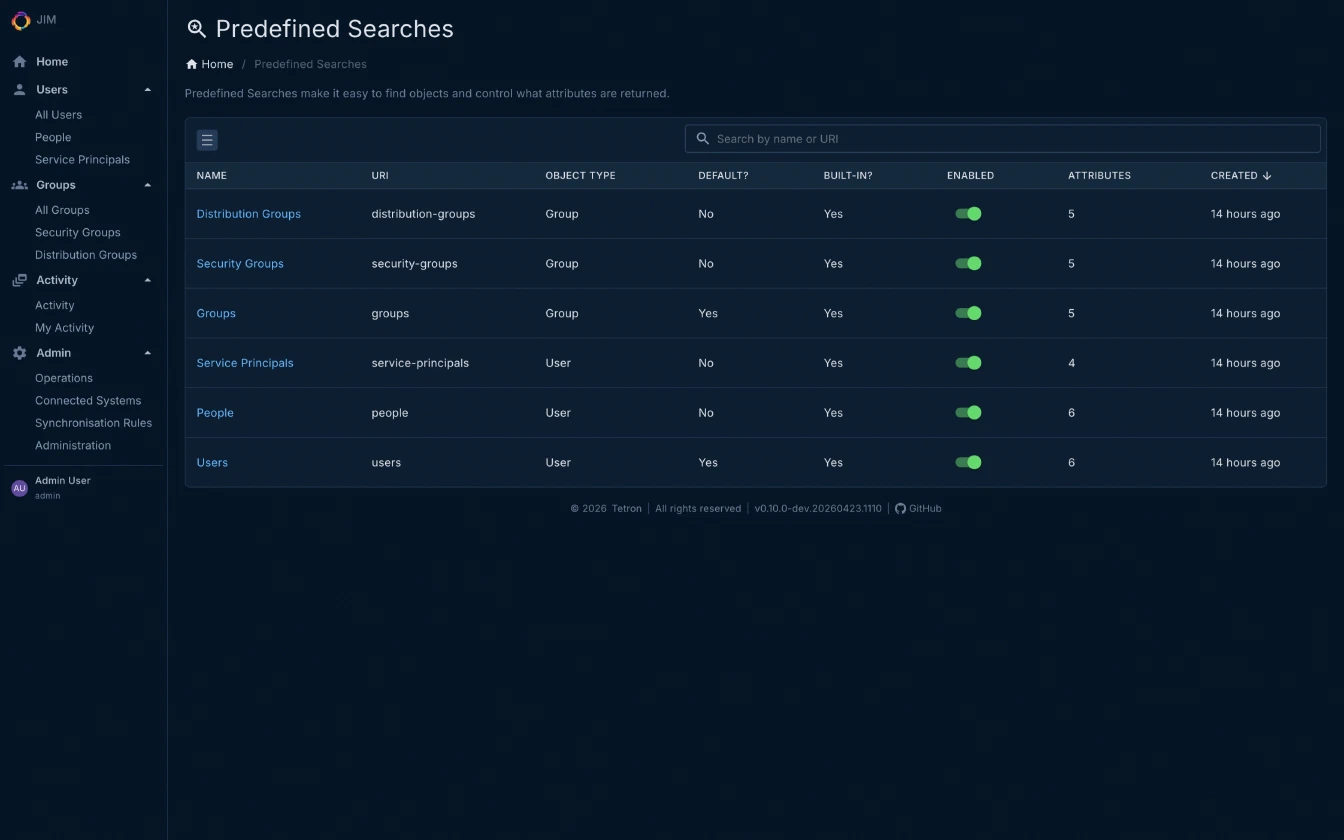
Task: Collapse the Admin sidebar section
Action: [147, 352]
